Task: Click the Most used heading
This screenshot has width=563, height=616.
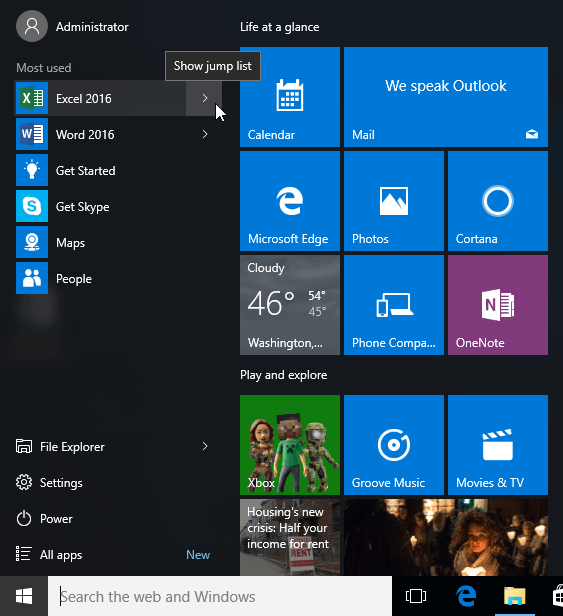Action: point(44,68)
